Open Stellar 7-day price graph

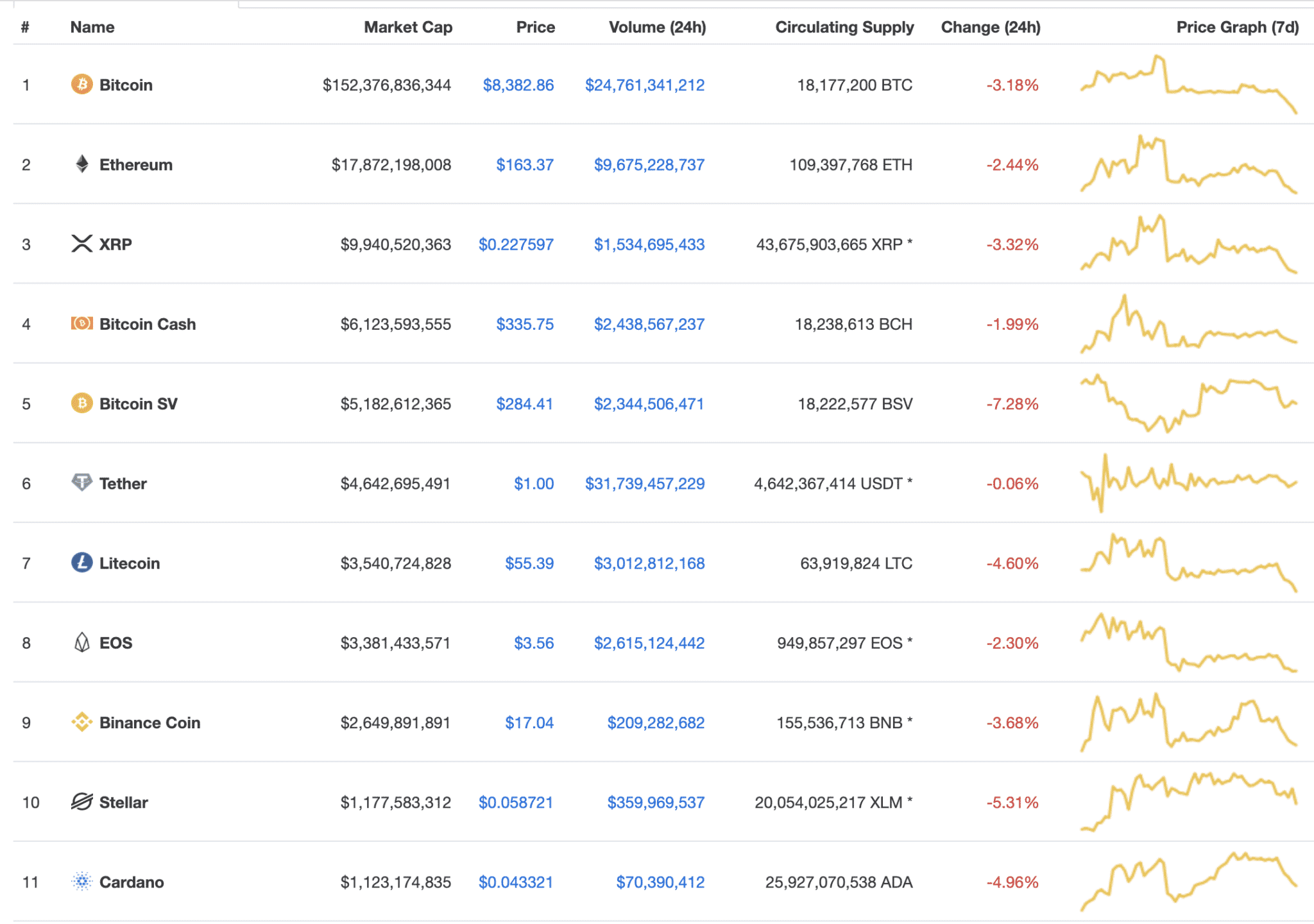(x=1189, y=801)
